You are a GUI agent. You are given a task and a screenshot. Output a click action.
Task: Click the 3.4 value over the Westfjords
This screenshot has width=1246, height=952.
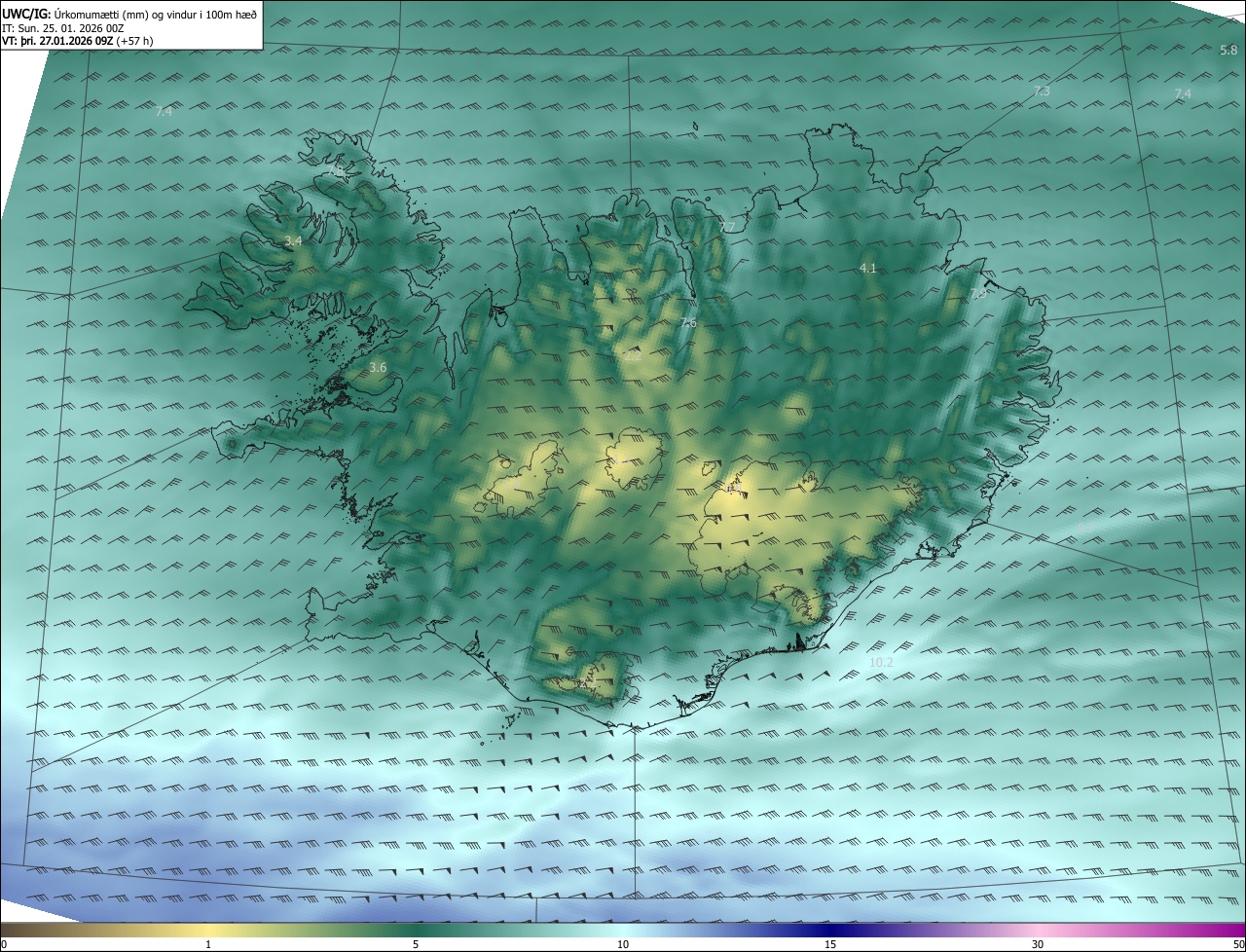[293, 240]
